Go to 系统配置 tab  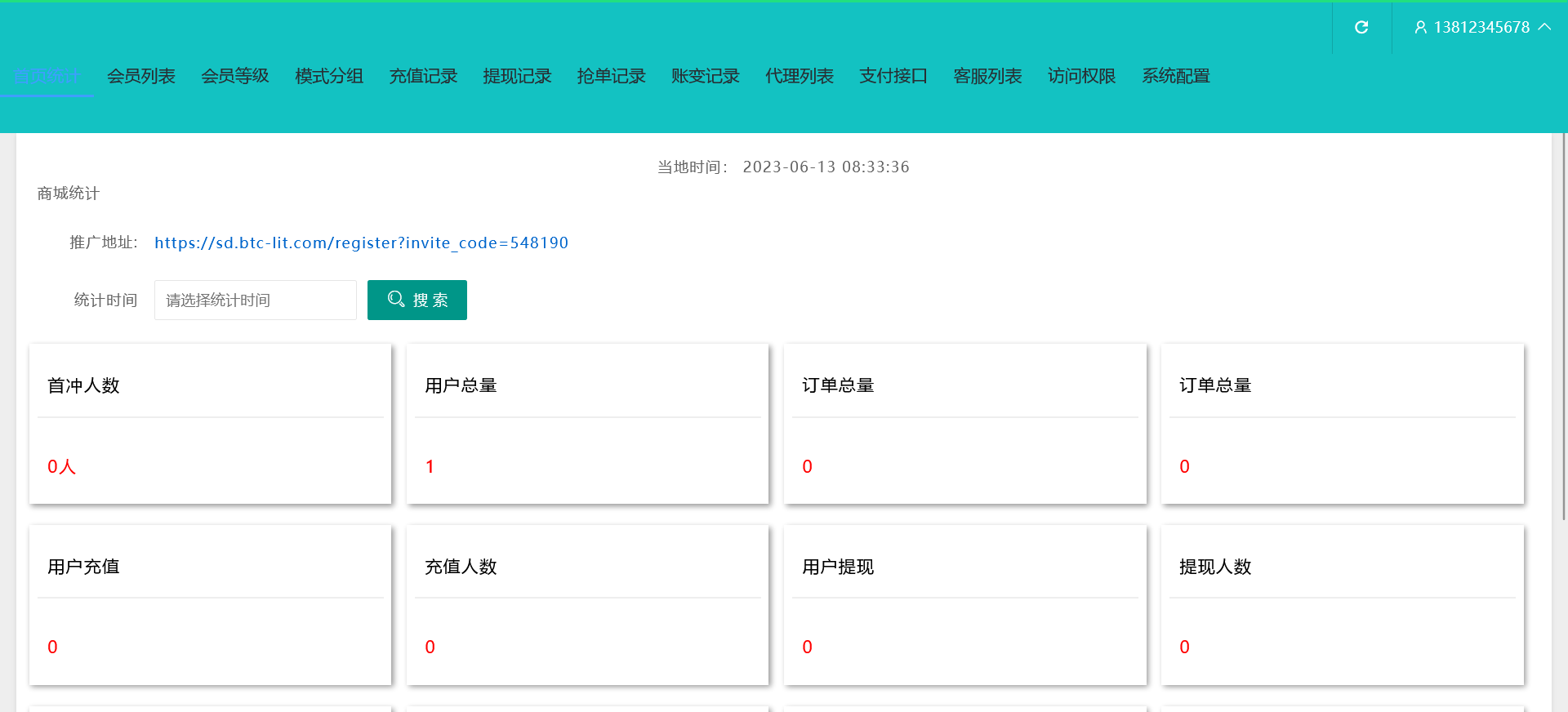pyautogui.click(x=1175, y=77)
